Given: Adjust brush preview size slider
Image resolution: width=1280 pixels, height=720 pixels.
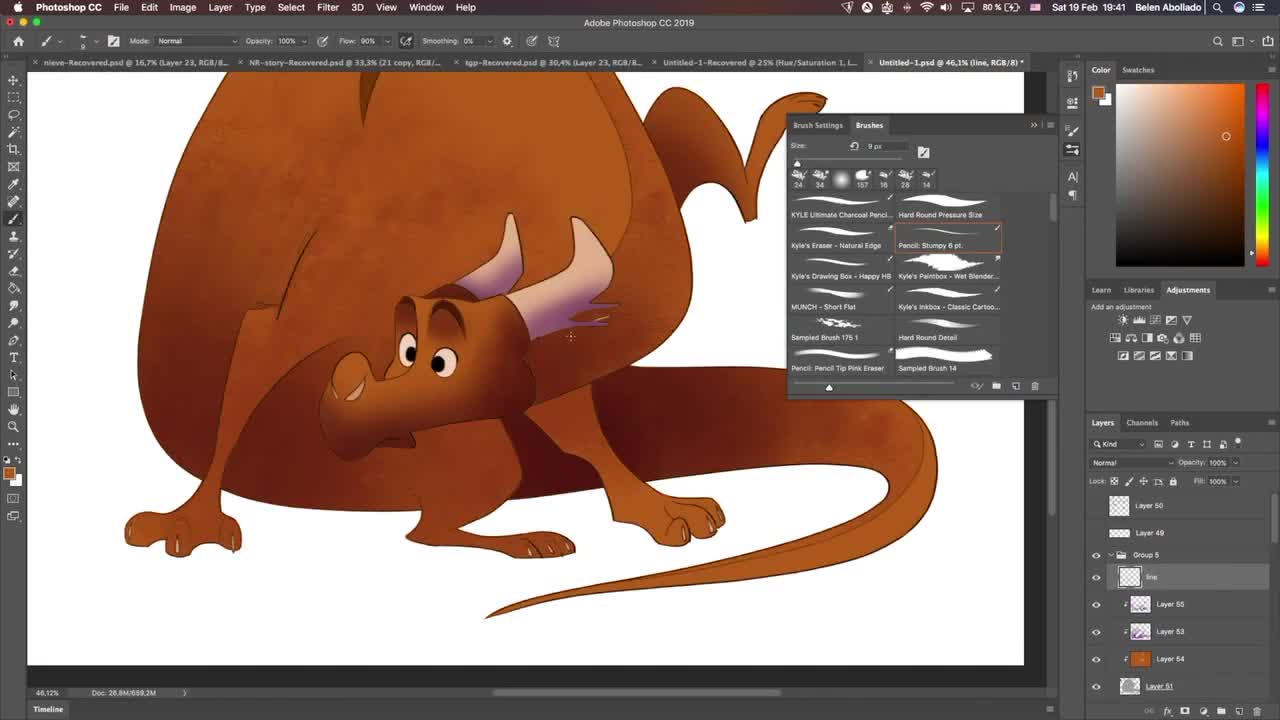Looking at the screenshot, I should click(x=828, y=387).
